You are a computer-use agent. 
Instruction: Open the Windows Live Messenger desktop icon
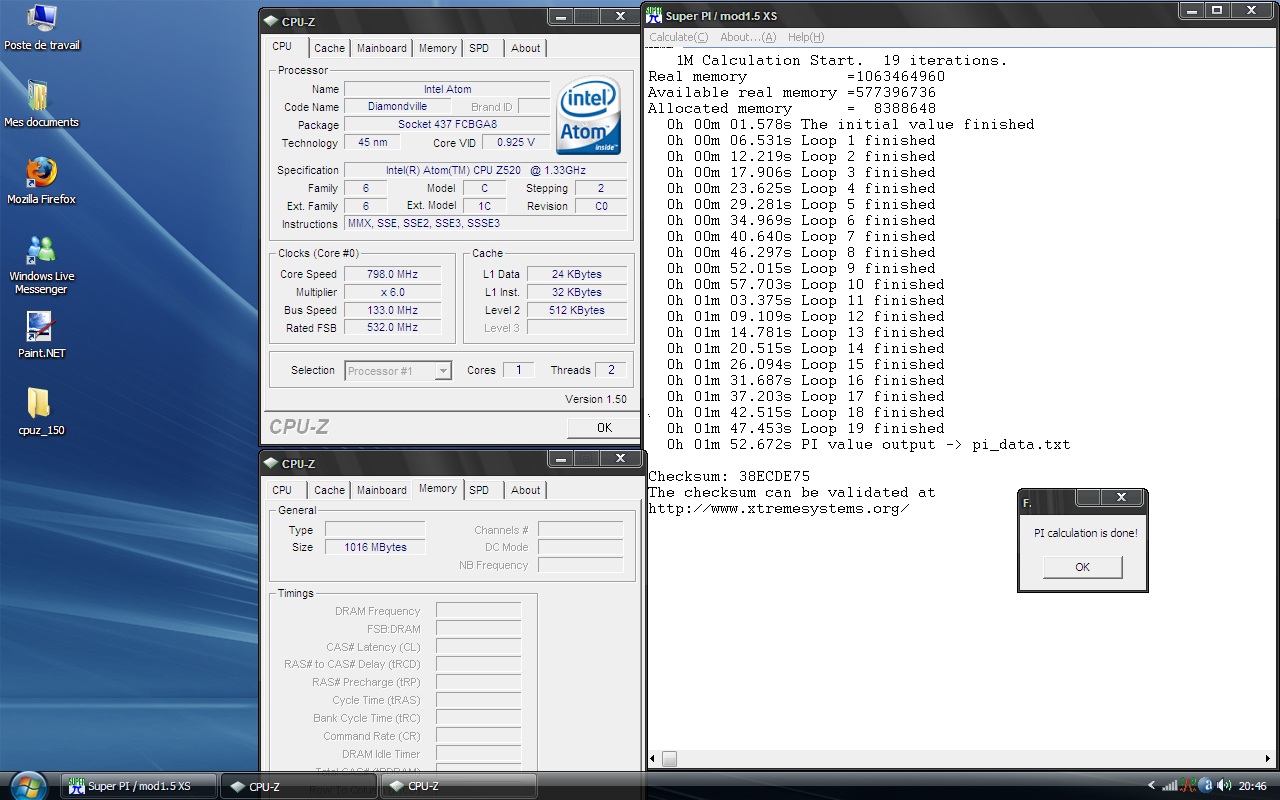click(x=41, y=265)
